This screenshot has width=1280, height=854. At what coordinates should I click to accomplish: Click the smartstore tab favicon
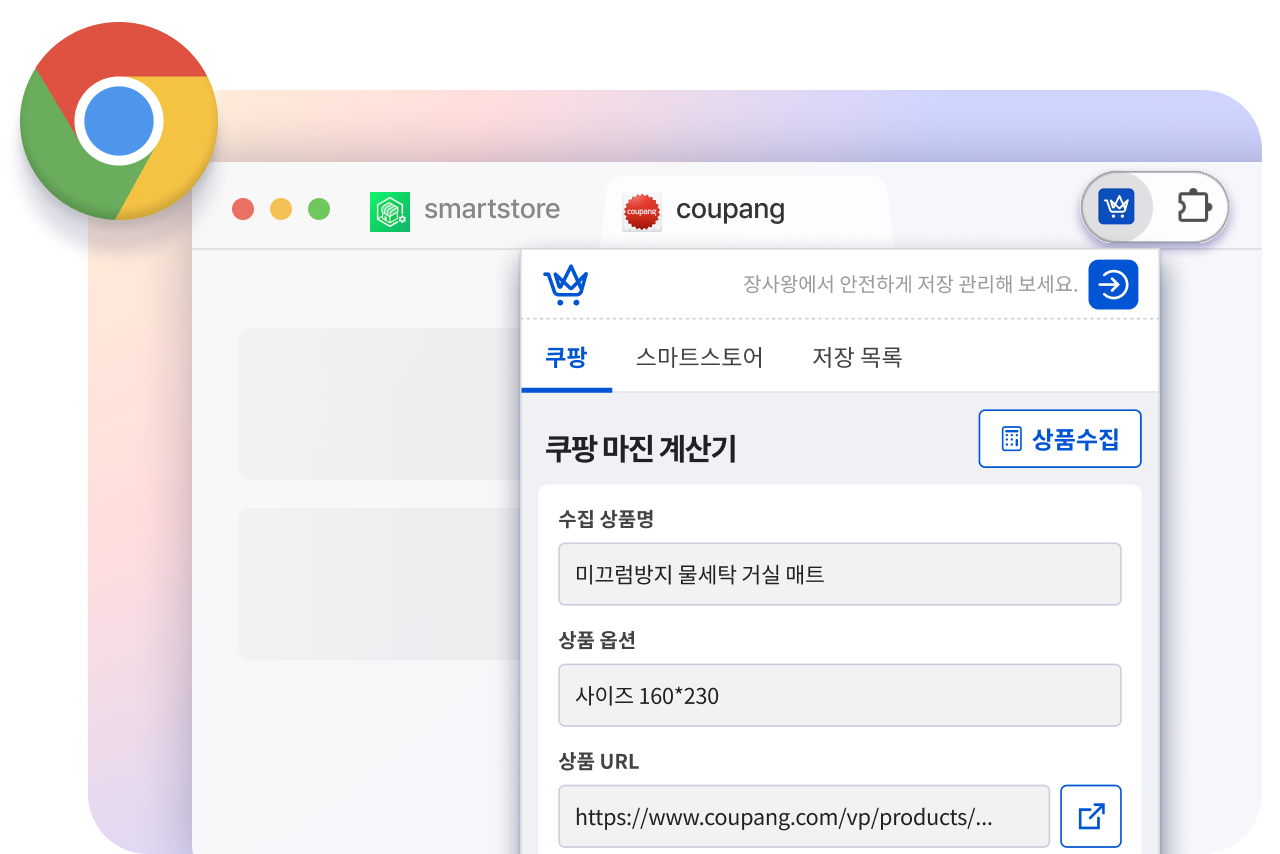pyautogui.click(x=390, y=211)
